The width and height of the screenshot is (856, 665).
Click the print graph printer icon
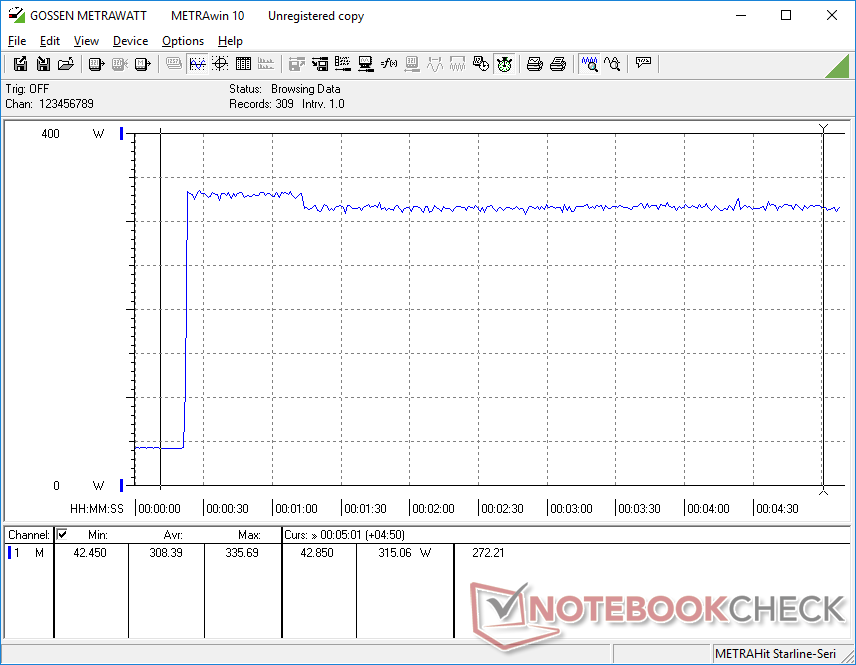534,64
